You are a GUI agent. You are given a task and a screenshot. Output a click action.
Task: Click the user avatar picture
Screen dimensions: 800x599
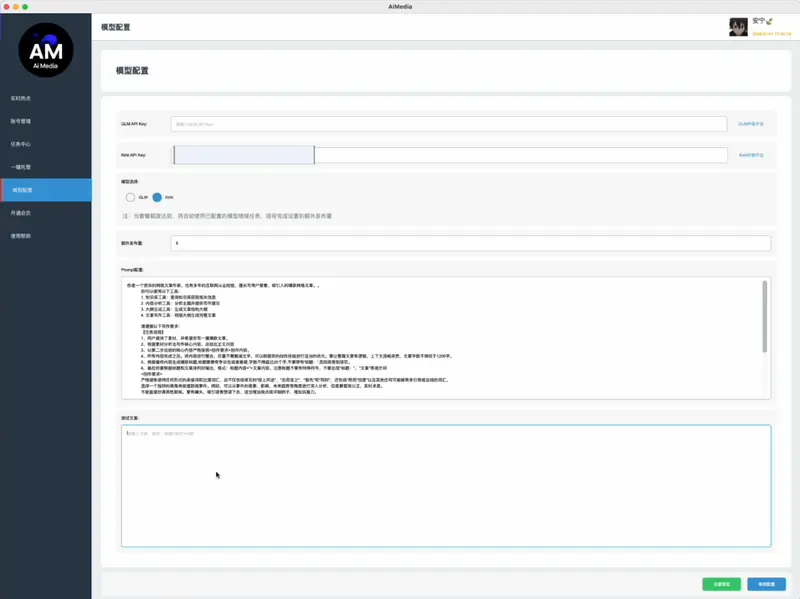(738, 27)
